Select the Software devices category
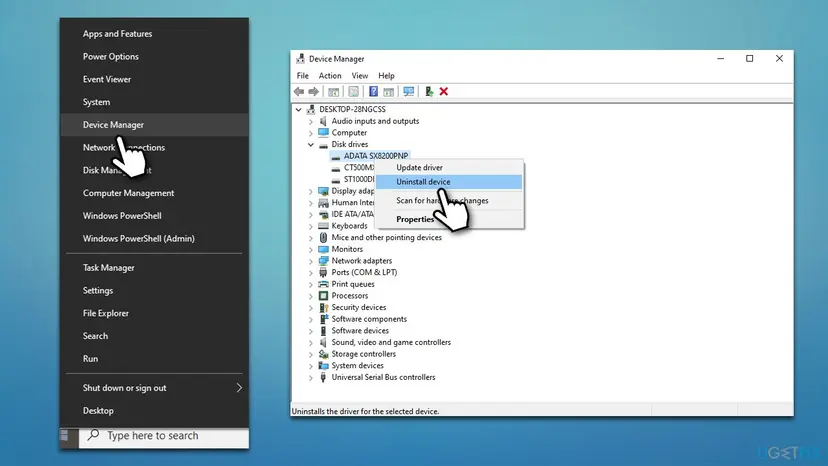Viewport: 828px width, 466px height. point(360,331)
